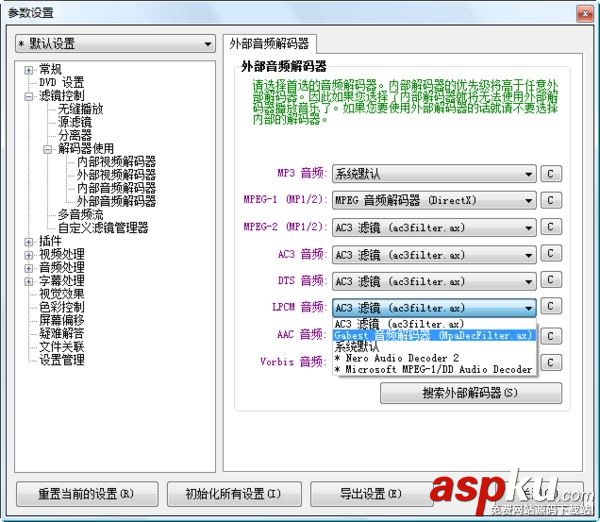Image resolution: width=600 pixels, height=522 pixels.
Task: Select DVD 设置 in the tree
Action: pyautogui.click(x=61, y=82)
